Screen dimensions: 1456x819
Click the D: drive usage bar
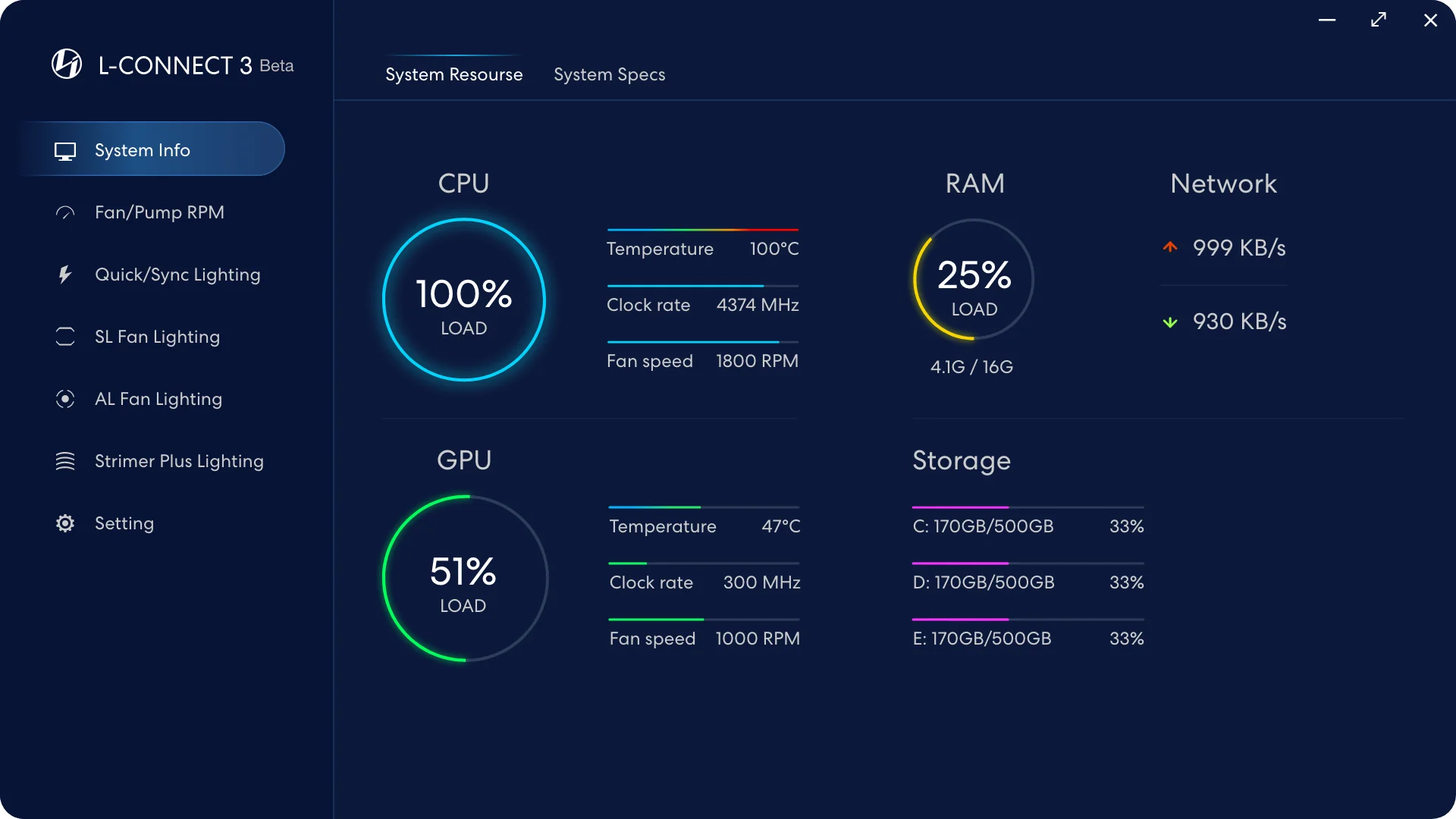[x=1028, y=563]
